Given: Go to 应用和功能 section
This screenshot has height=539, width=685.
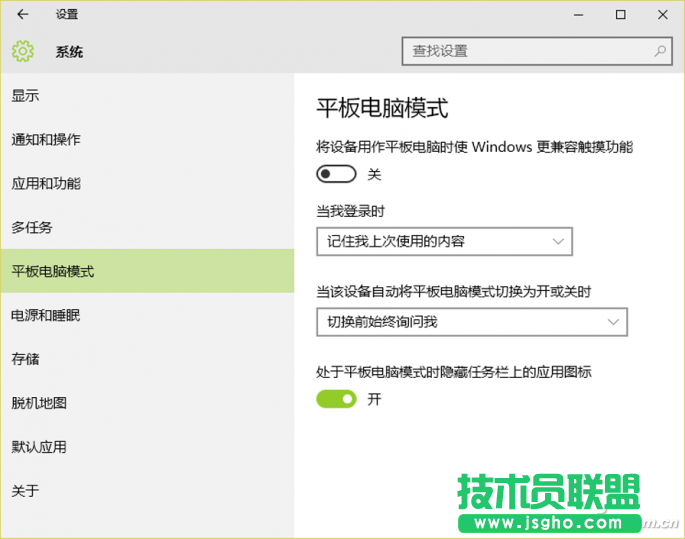Looking at the screenshot, I should click(46, 184).
